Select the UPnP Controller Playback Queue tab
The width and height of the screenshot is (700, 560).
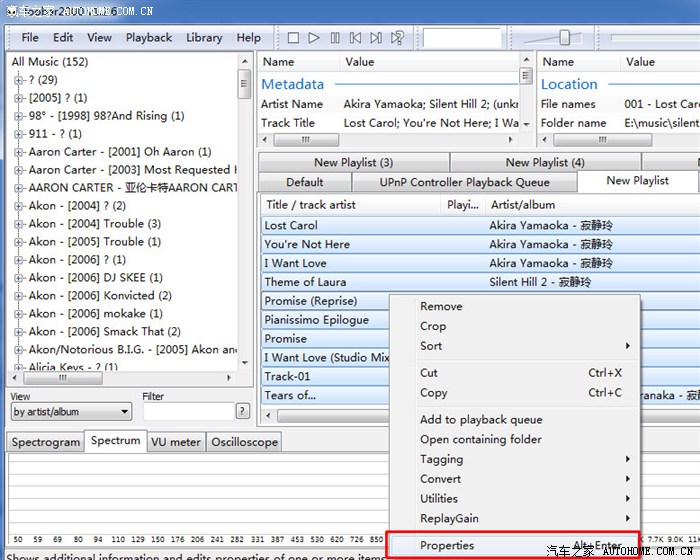464,183
